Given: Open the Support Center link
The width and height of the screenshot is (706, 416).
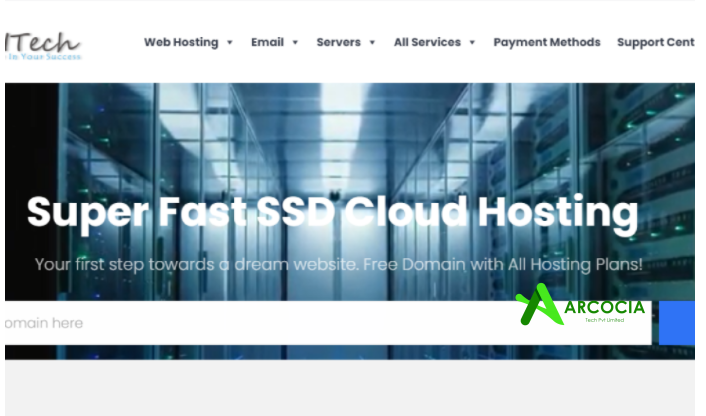Looking at the screenshot, I should pyautogui.click(x=655, y=42).
